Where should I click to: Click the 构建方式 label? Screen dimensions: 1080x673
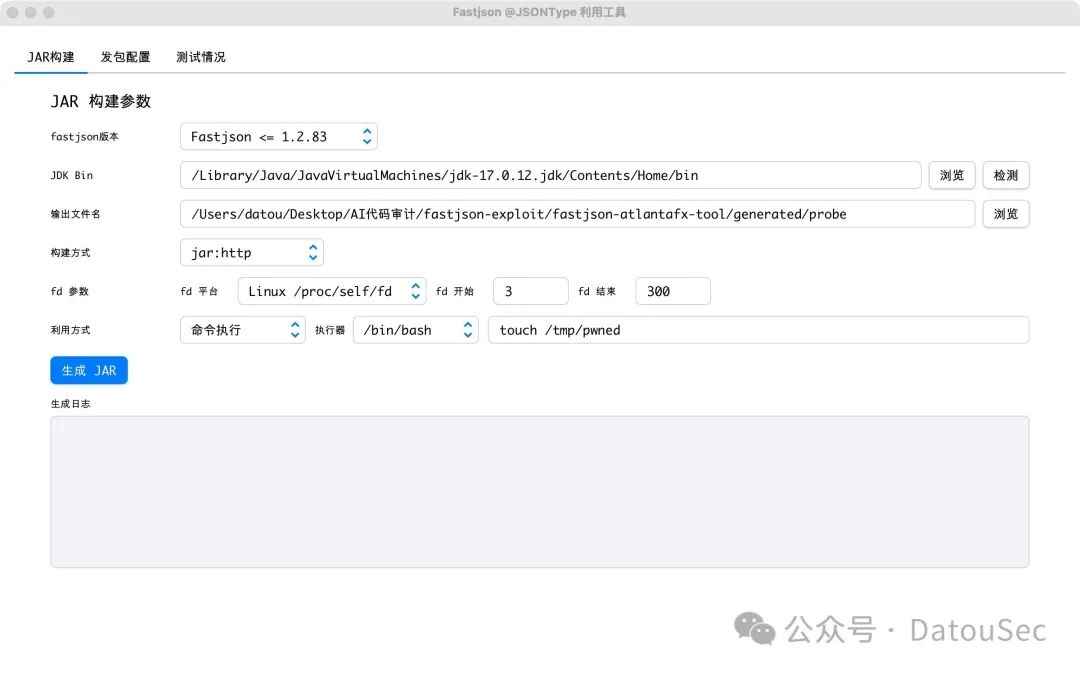pos(70,252)
